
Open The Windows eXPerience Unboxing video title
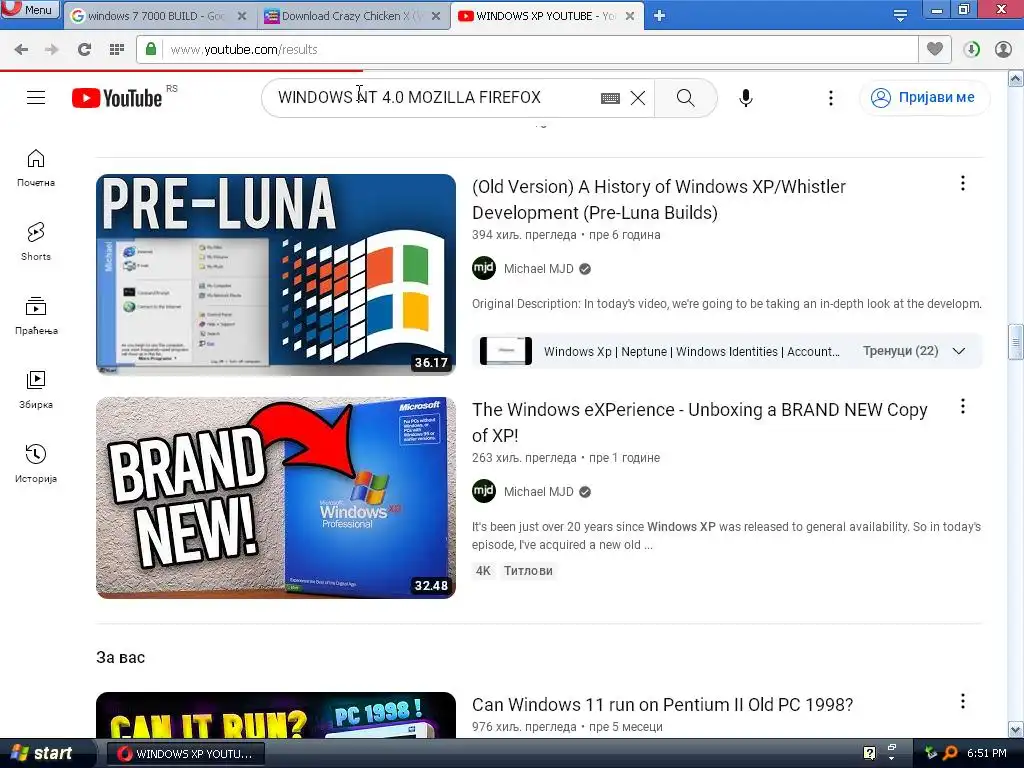coord(699,423)
